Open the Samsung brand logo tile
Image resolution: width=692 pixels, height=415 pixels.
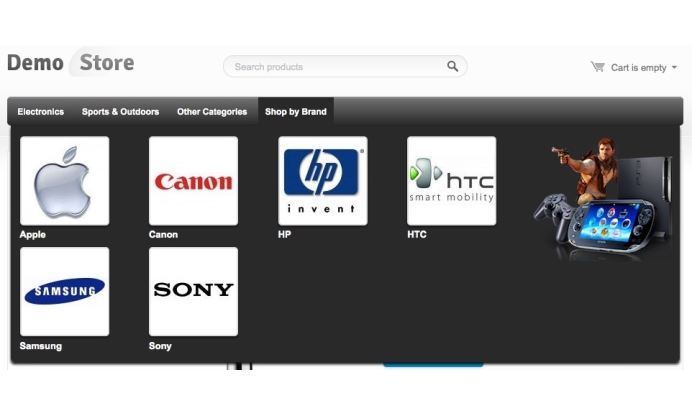pyautogui.click(x=64, y=291)
